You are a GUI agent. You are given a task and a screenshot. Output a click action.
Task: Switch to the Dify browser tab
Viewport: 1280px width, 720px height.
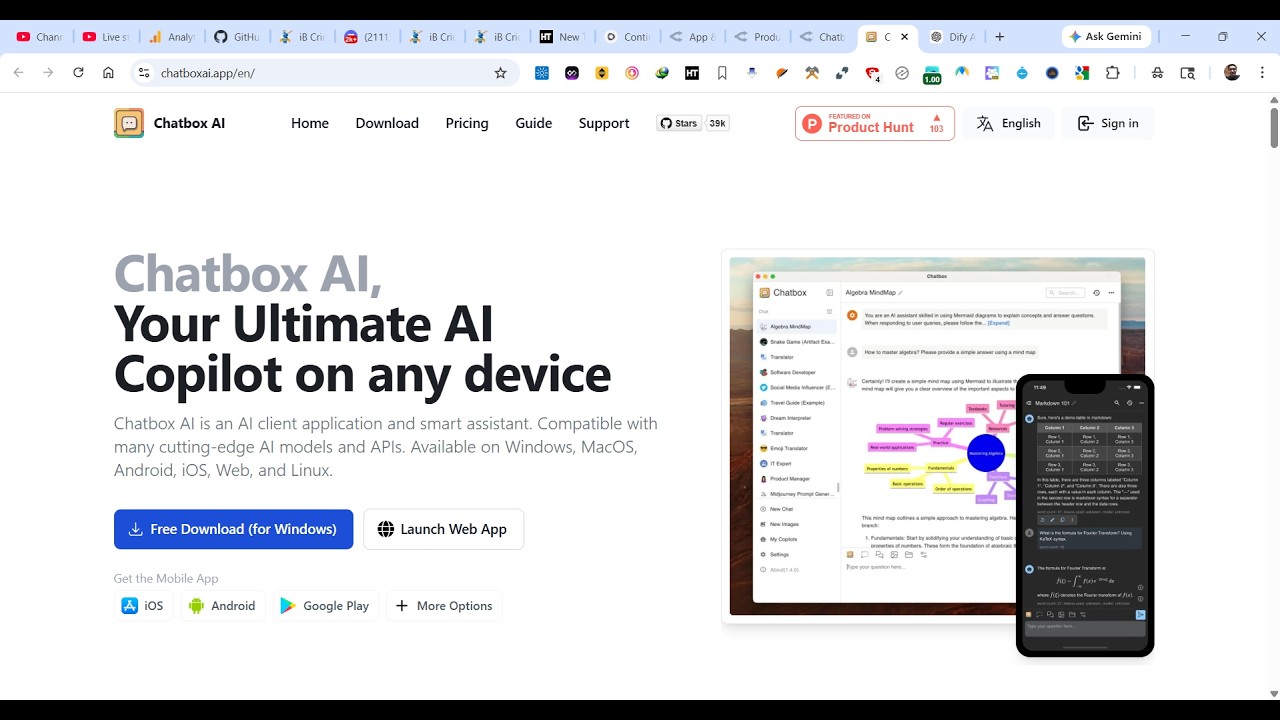pyautogui.click(x=953, y=37)
